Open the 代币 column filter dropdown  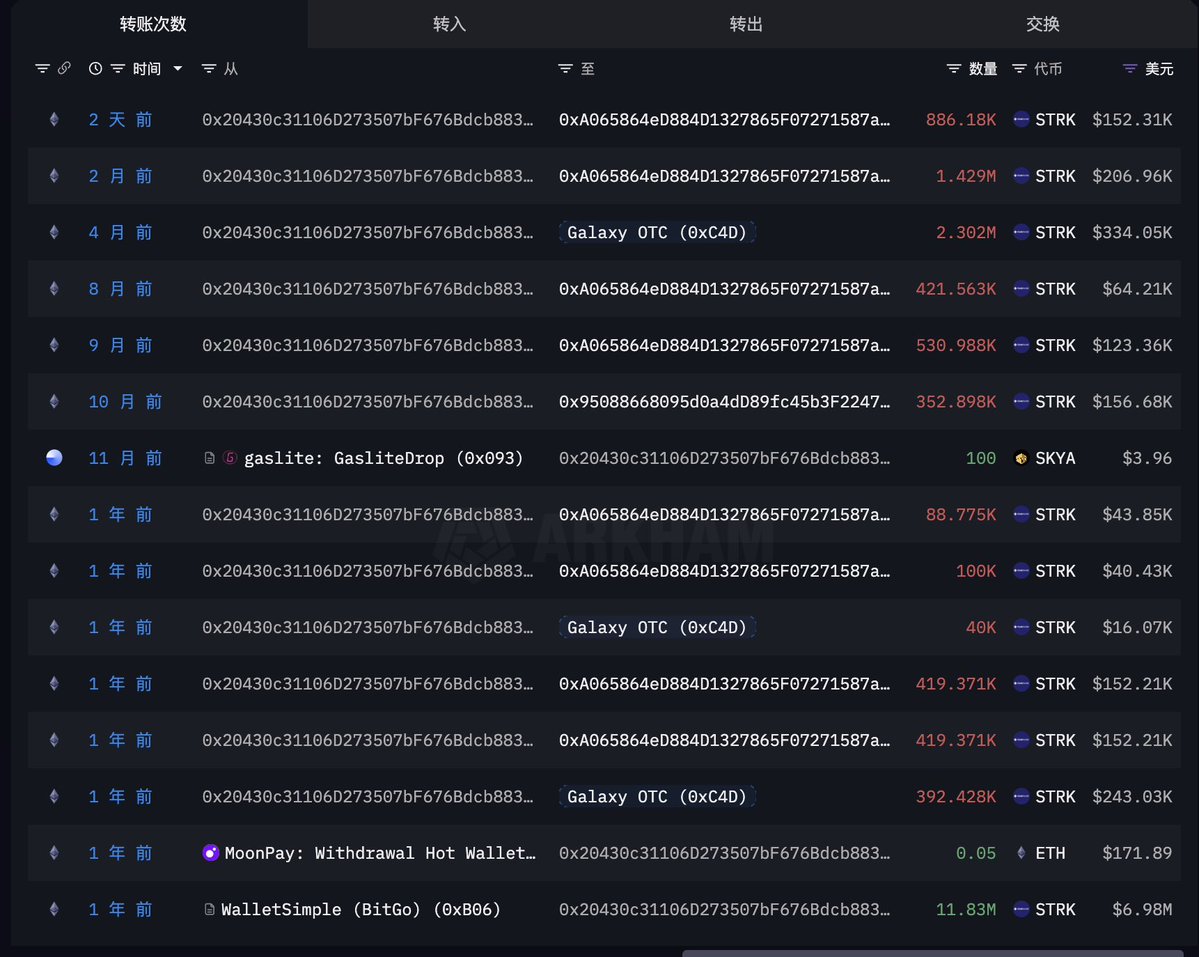pos(1018,68)
